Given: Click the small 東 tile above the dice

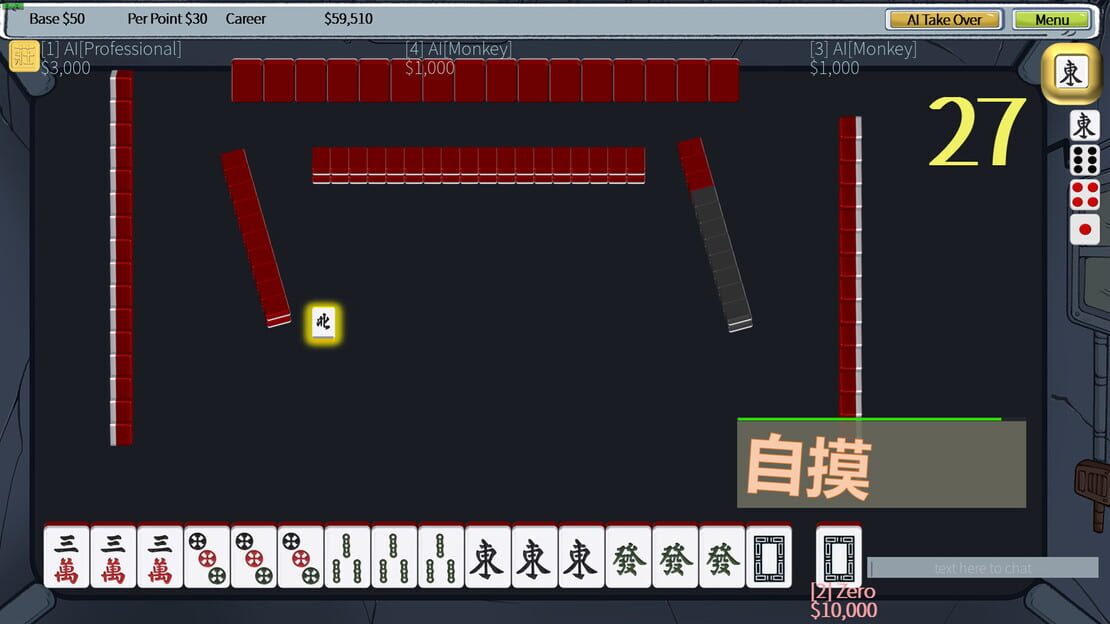Looking at the screenshot, I should pyautogui.click(x=1084, y=126).
